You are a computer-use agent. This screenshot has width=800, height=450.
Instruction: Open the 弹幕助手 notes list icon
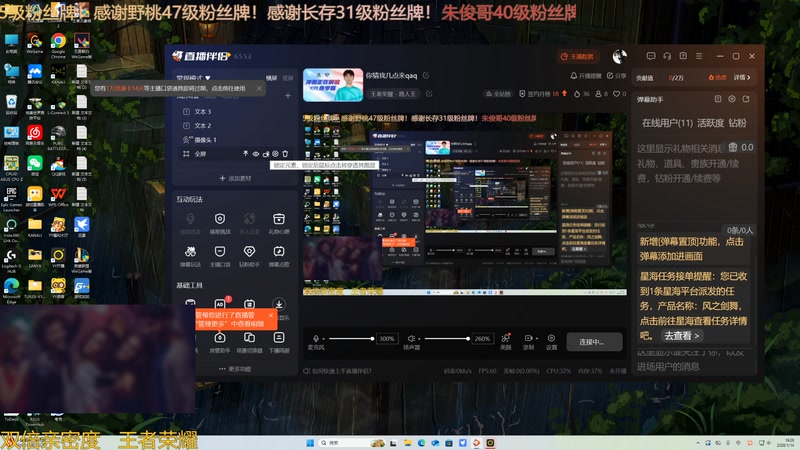[x=718, y=99]
